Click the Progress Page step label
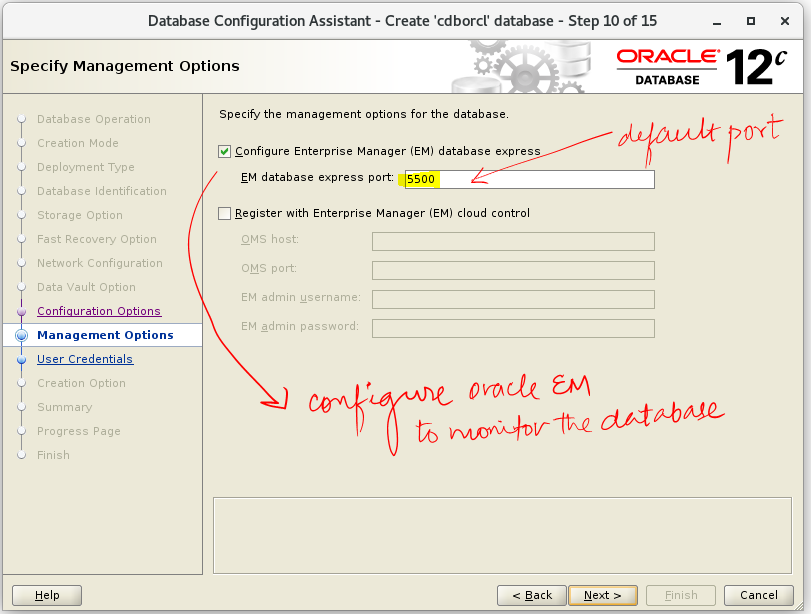 click(79, 431)
